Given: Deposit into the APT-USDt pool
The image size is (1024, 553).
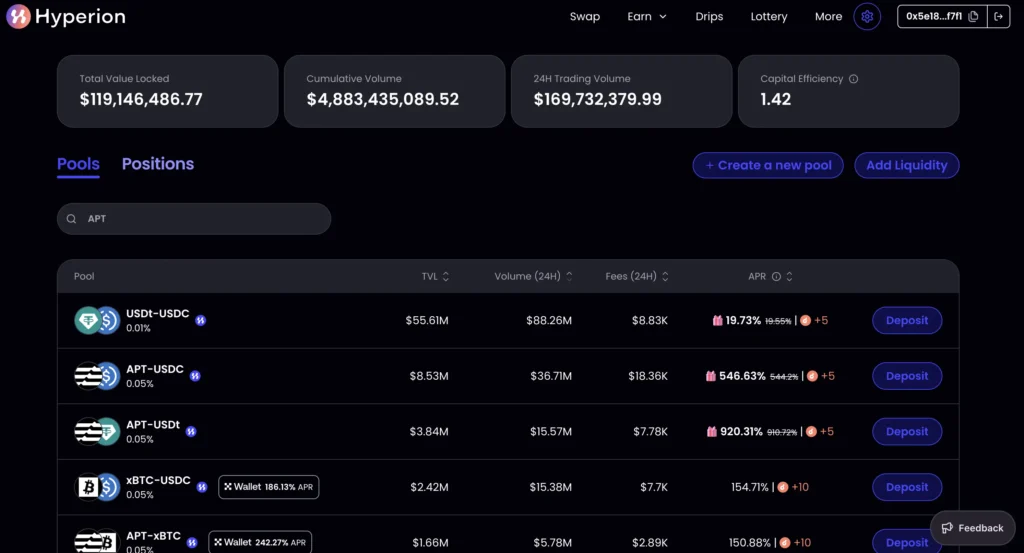Looking at the screenshot, I should (907, 432).
